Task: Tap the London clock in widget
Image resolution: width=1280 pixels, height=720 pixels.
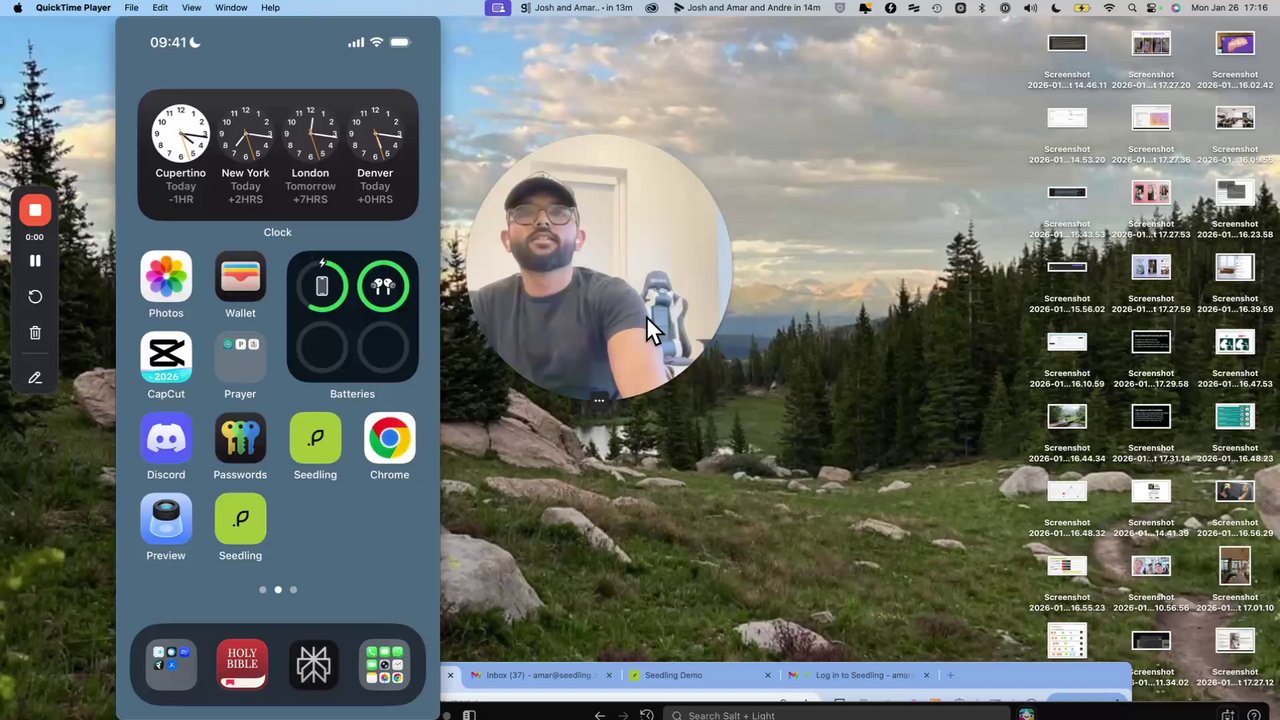Action: click(310, 133)
